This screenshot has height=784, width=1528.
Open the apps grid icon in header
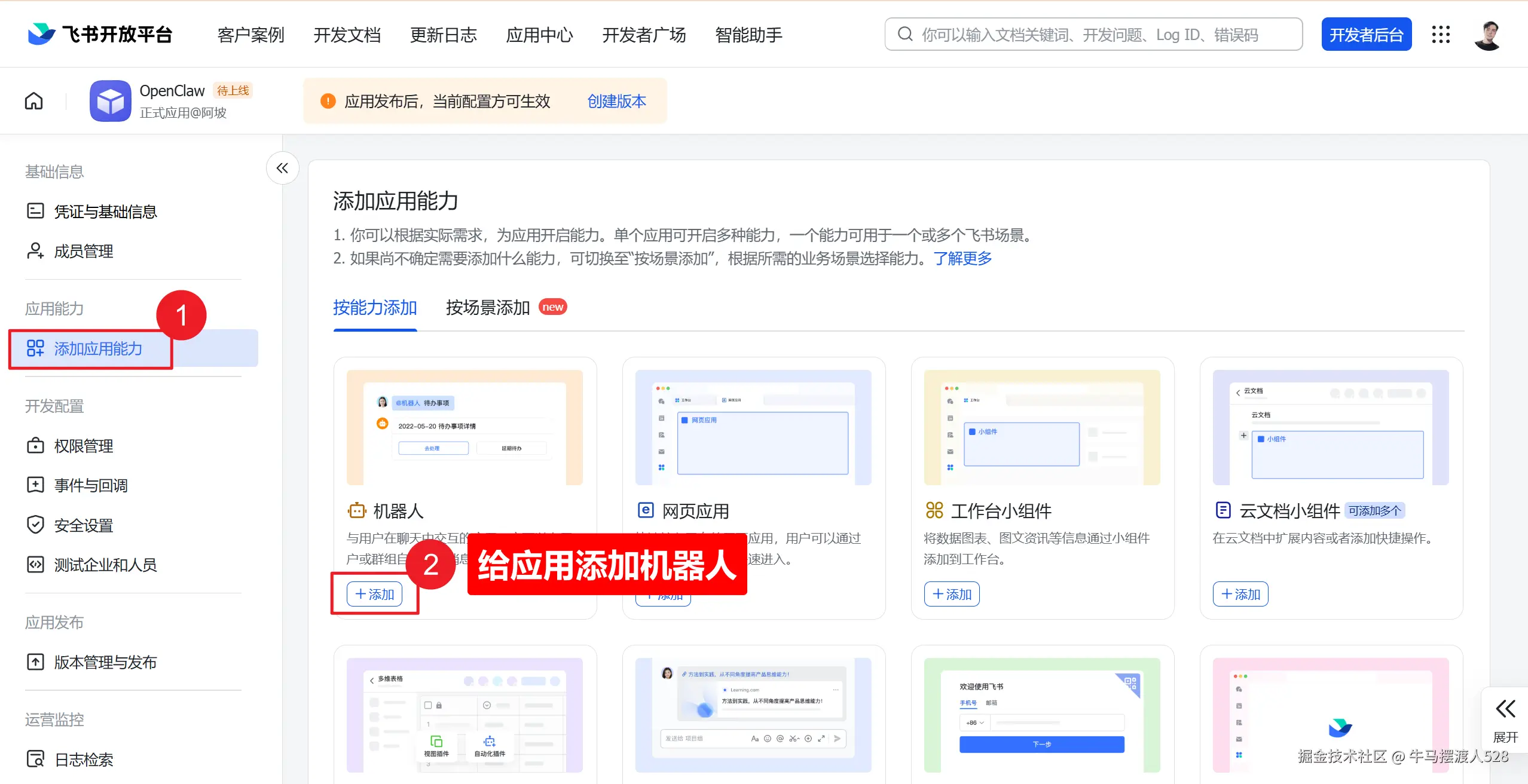click(1441, 35)
